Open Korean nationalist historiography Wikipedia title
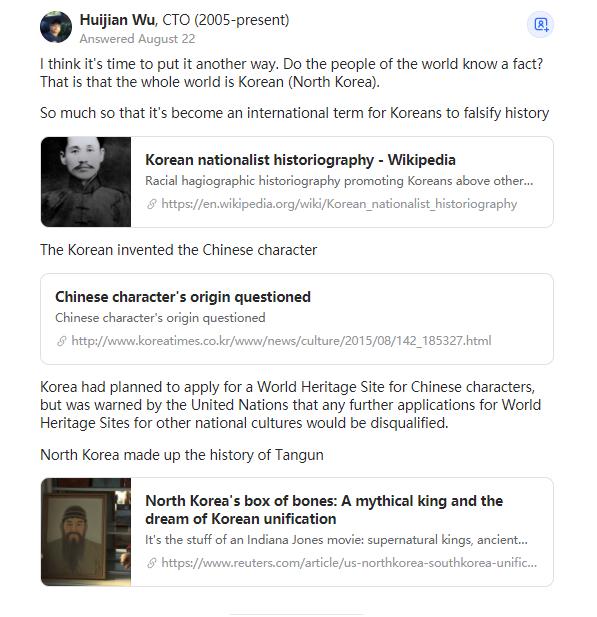The width and height of the screenshot is (597, 617). coord(300,160)
